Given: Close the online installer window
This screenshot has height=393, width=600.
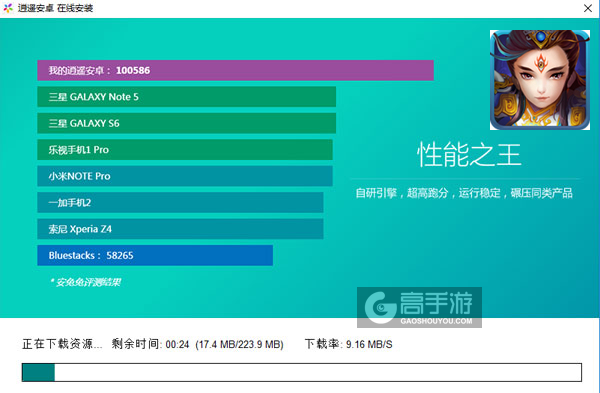Looking at the screenshot, I should (x=588, y=8).
